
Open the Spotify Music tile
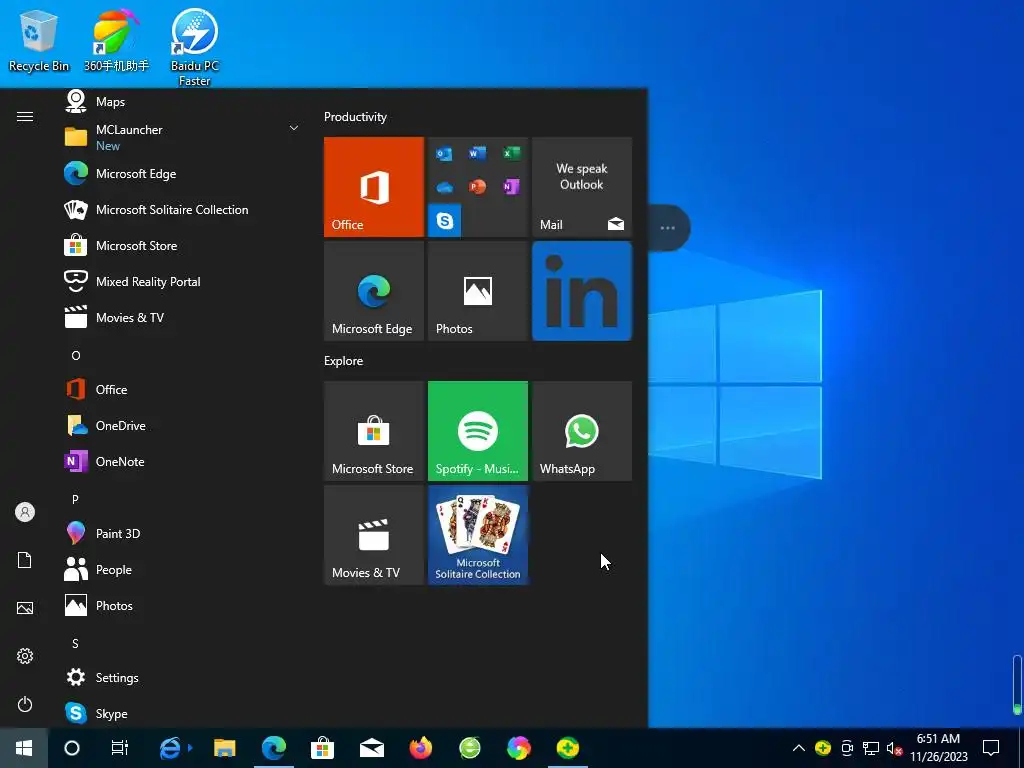point(477,431)
